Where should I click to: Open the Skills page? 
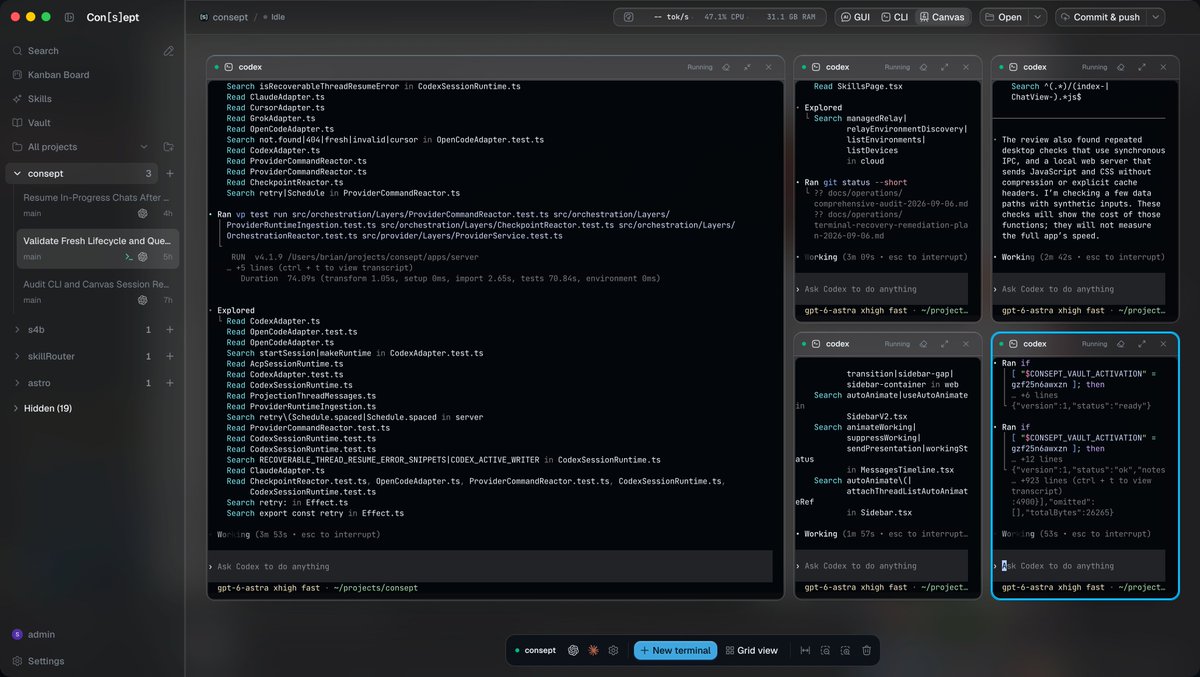tap(40, 99)
